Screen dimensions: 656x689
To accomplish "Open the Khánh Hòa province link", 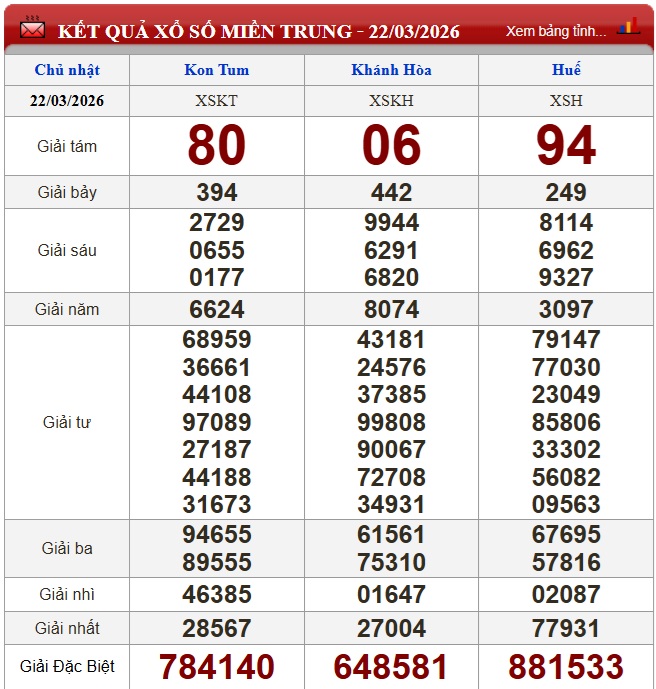I will click(391, 70).
